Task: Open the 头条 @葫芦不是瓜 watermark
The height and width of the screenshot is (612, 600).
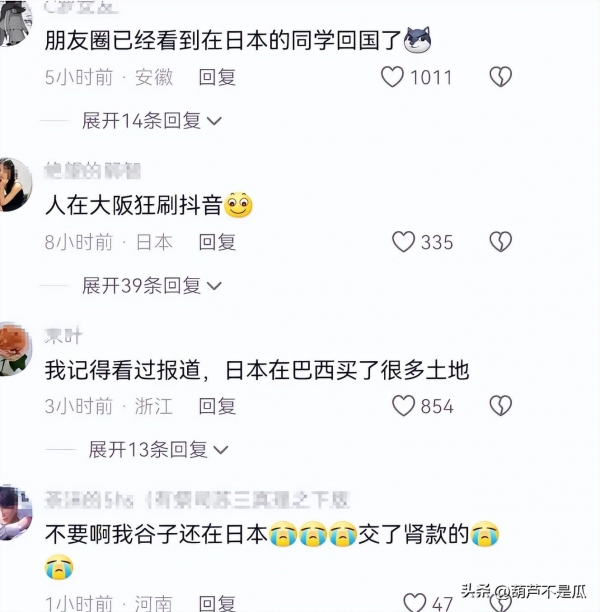Action: click(523, 591)
